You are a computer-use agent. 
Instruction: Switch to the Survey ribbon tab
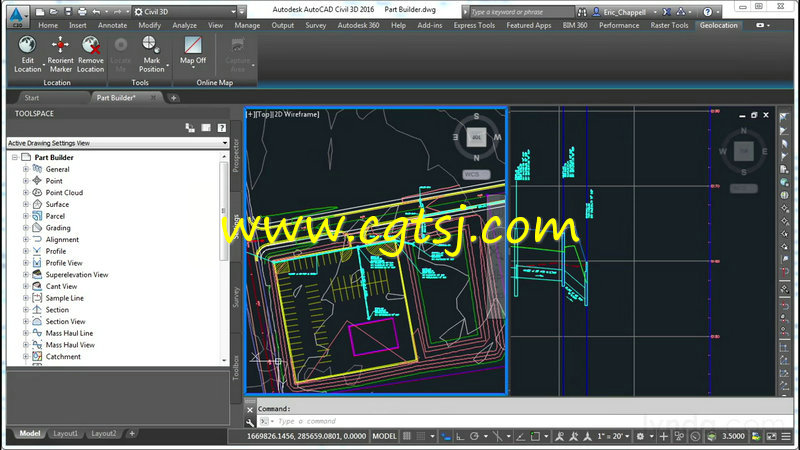315,25
